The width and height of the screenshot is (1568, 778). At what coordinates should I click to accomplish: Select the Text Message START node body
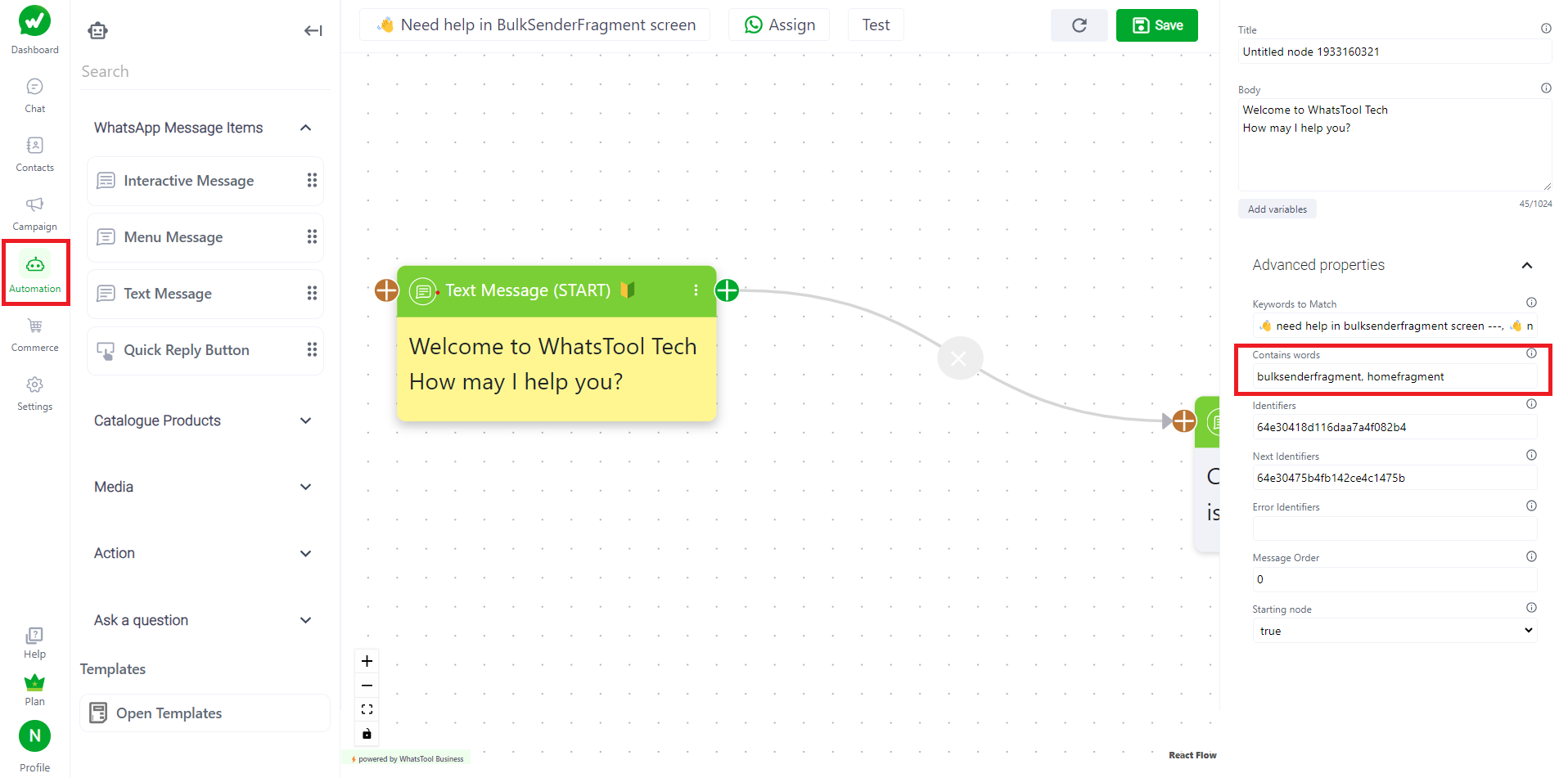[556, 369]
